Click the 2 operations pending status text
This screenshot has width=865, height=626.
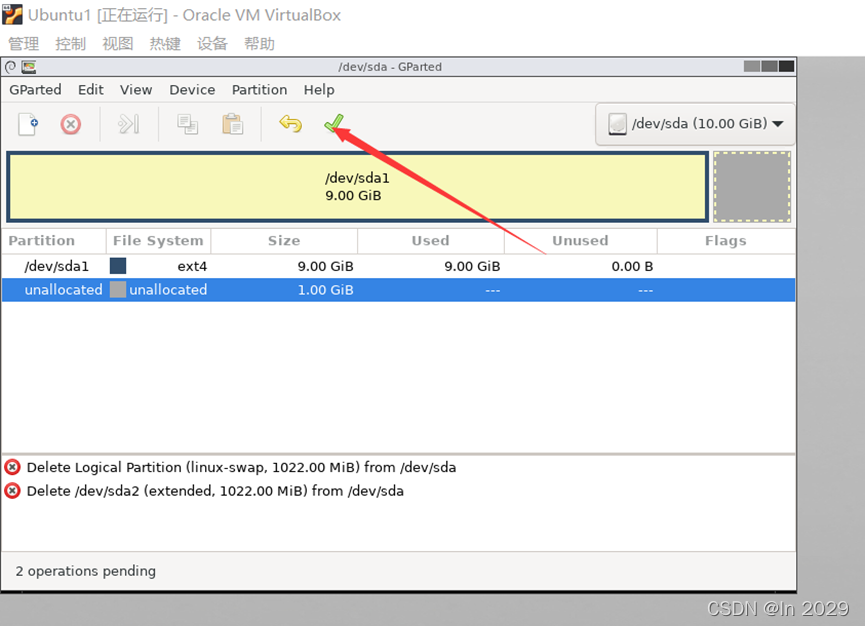86,571
